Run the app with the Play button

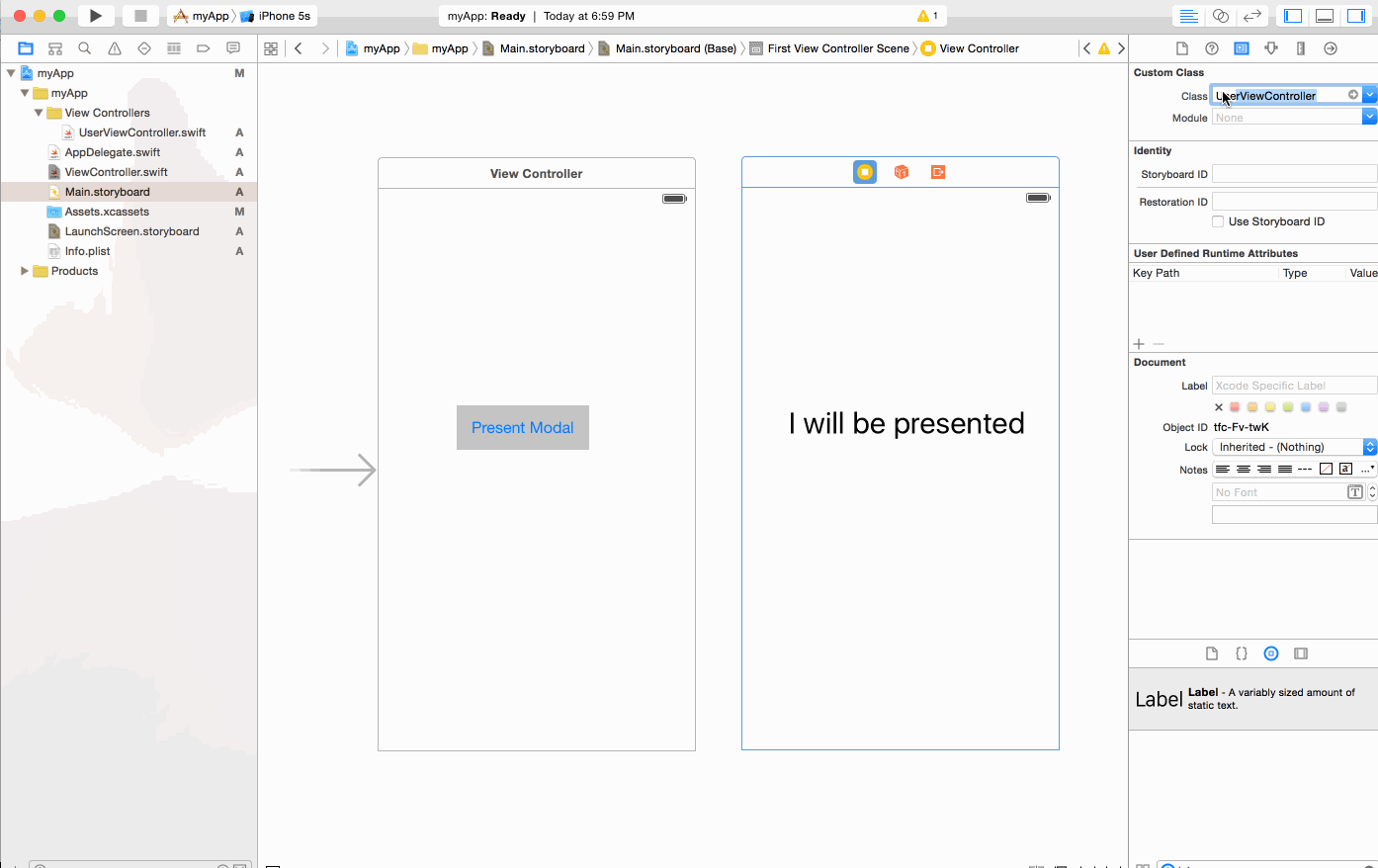tap(96, 16)
